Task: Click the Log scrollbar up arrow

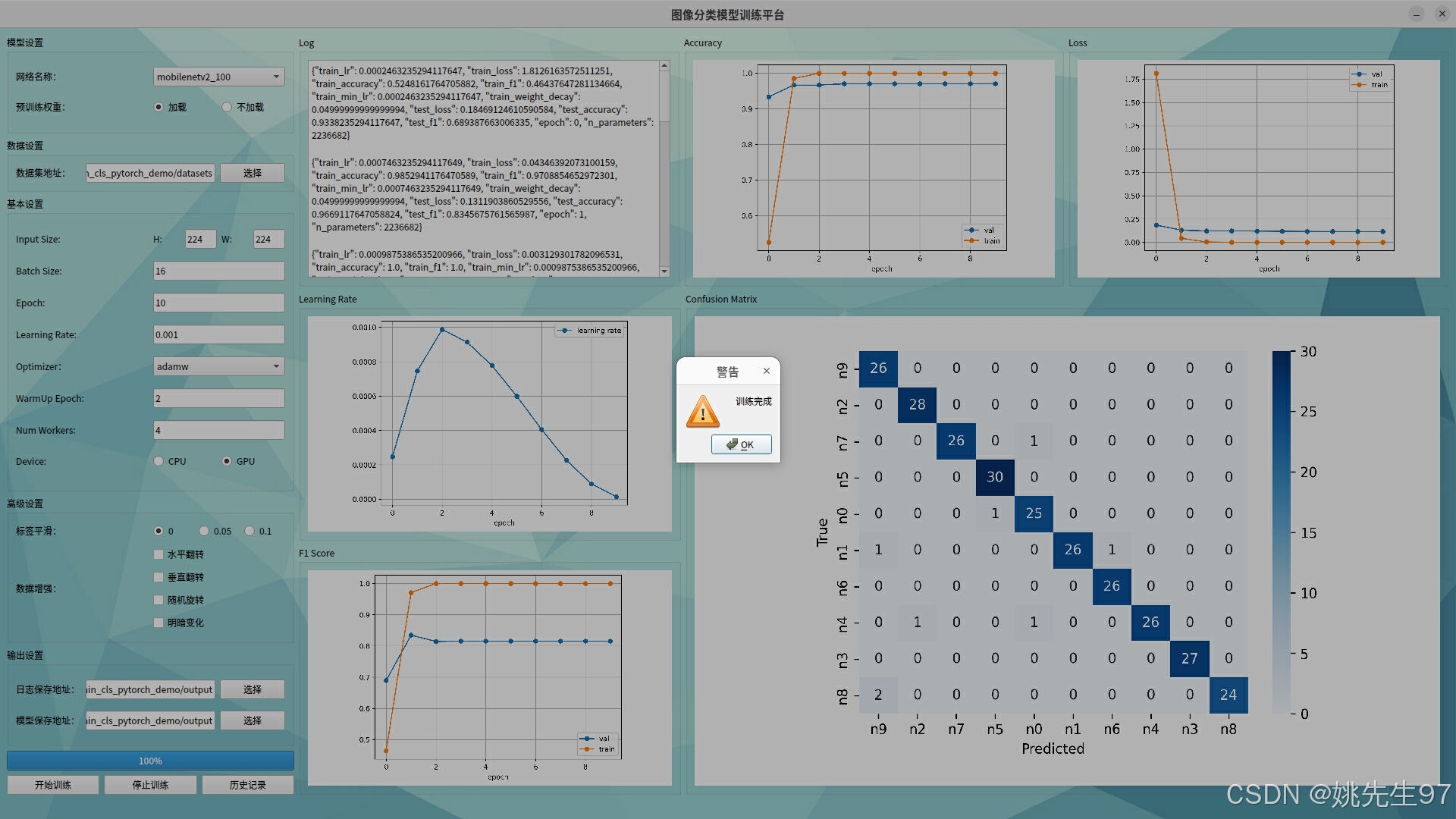Action: point(664,66)
